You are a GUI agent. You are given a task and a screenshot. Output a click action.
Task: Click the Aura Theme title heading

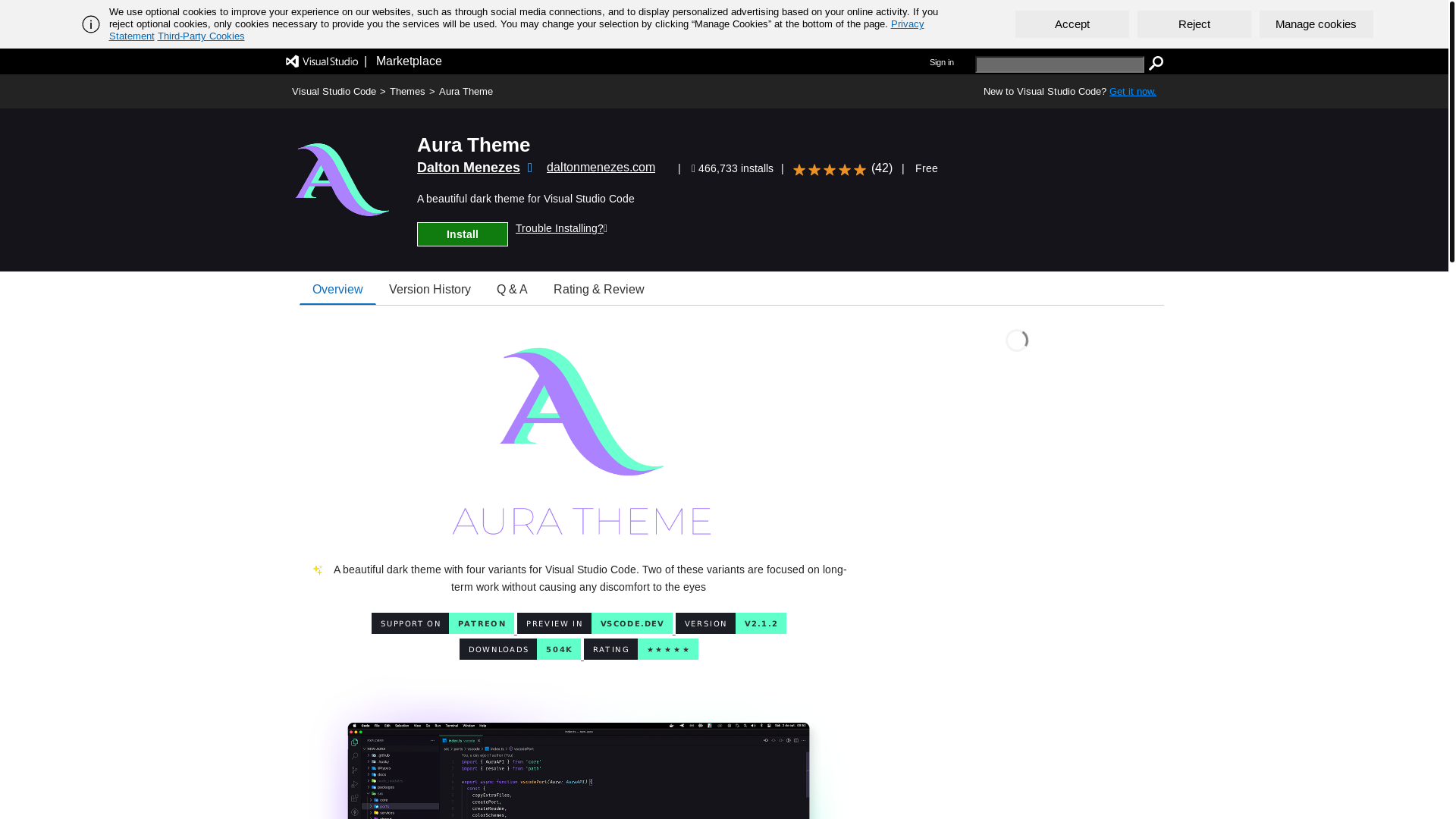tap(473, 145)
